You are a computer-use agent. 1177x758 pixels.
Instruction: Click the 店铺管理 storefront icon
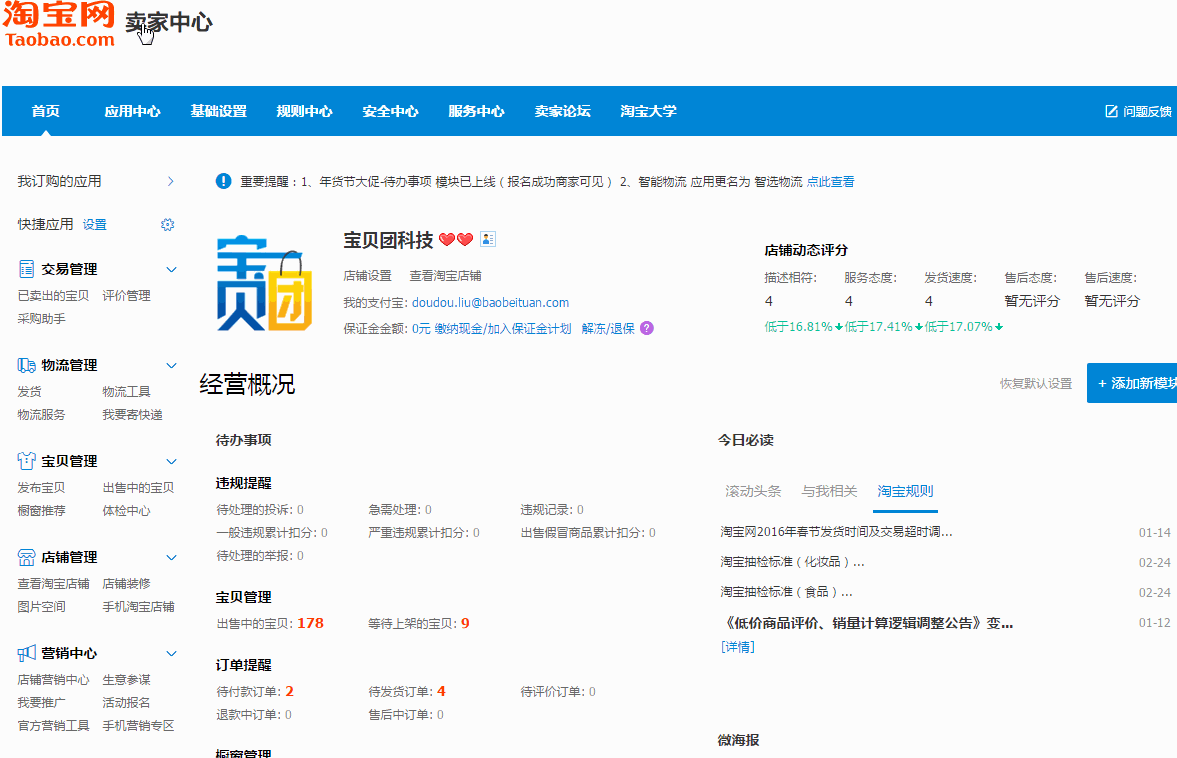click(26, 557)
